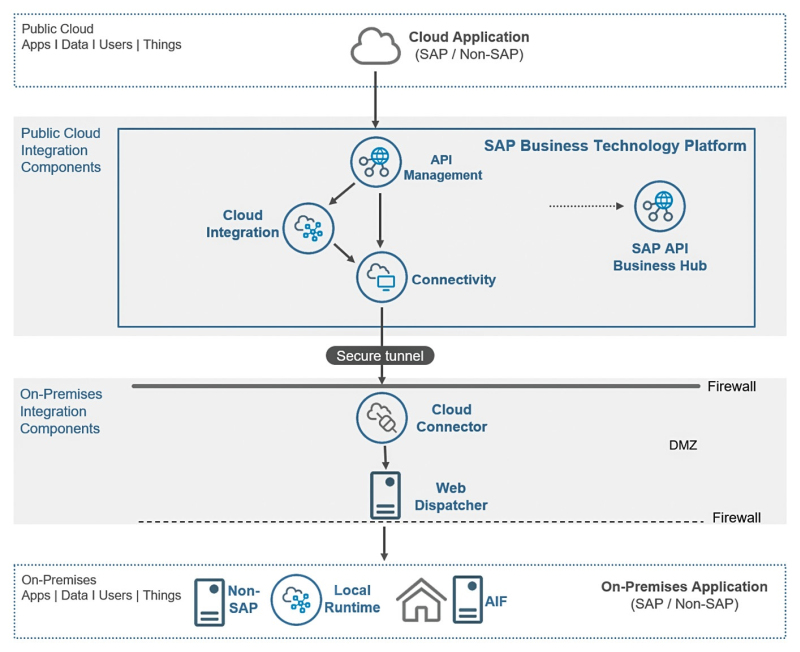The width and height of the screenshot is (800, 652).
Task: Click the SAP API Business Hub icon
Action: coord(659,206)
